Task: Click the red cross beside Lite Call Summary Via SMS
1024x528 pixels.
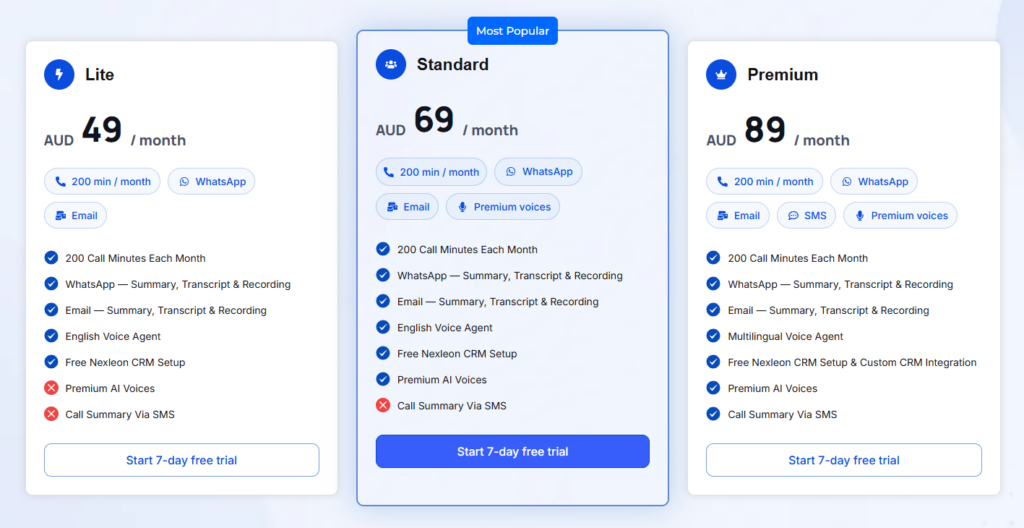Action: click(x=51, y=414)
